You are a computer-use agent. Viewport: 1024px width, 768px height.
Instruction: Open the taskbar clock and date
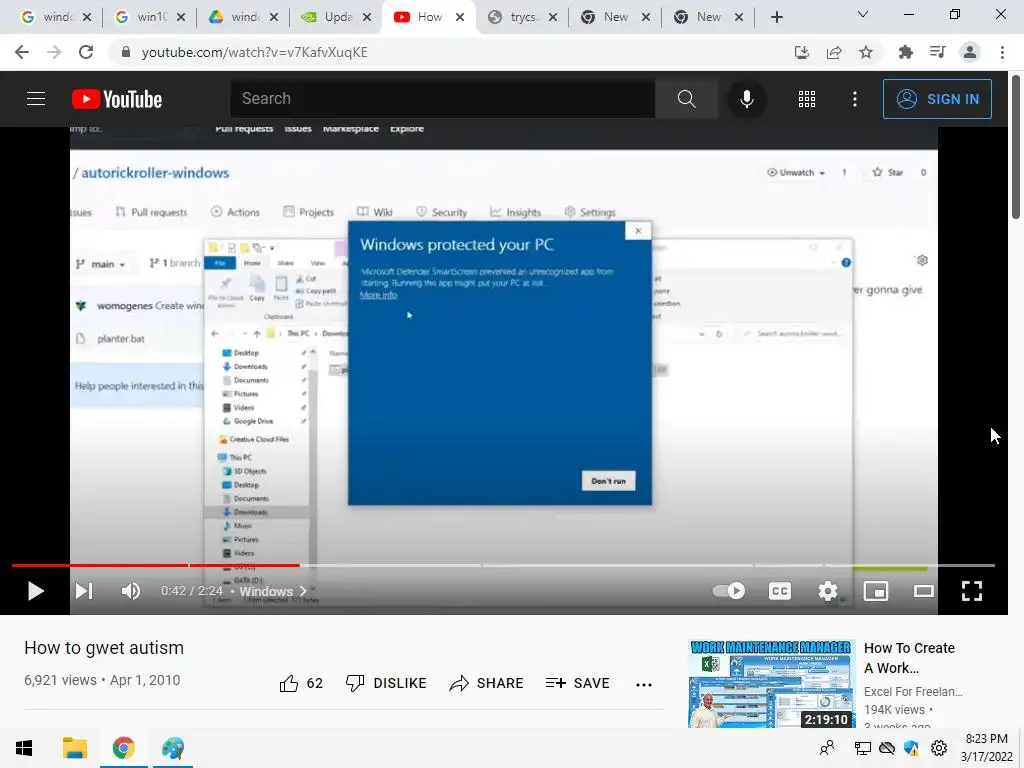986,748
